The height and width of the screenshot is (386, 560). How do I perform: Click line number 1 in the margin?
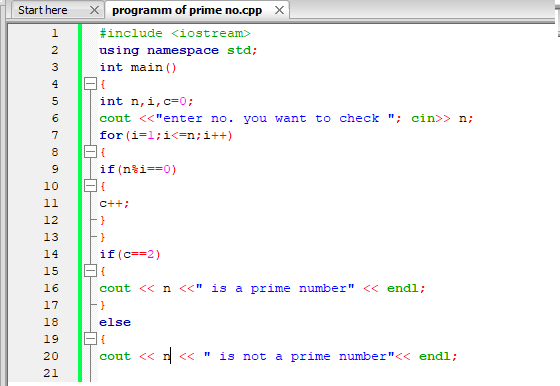tap(55, 33)
